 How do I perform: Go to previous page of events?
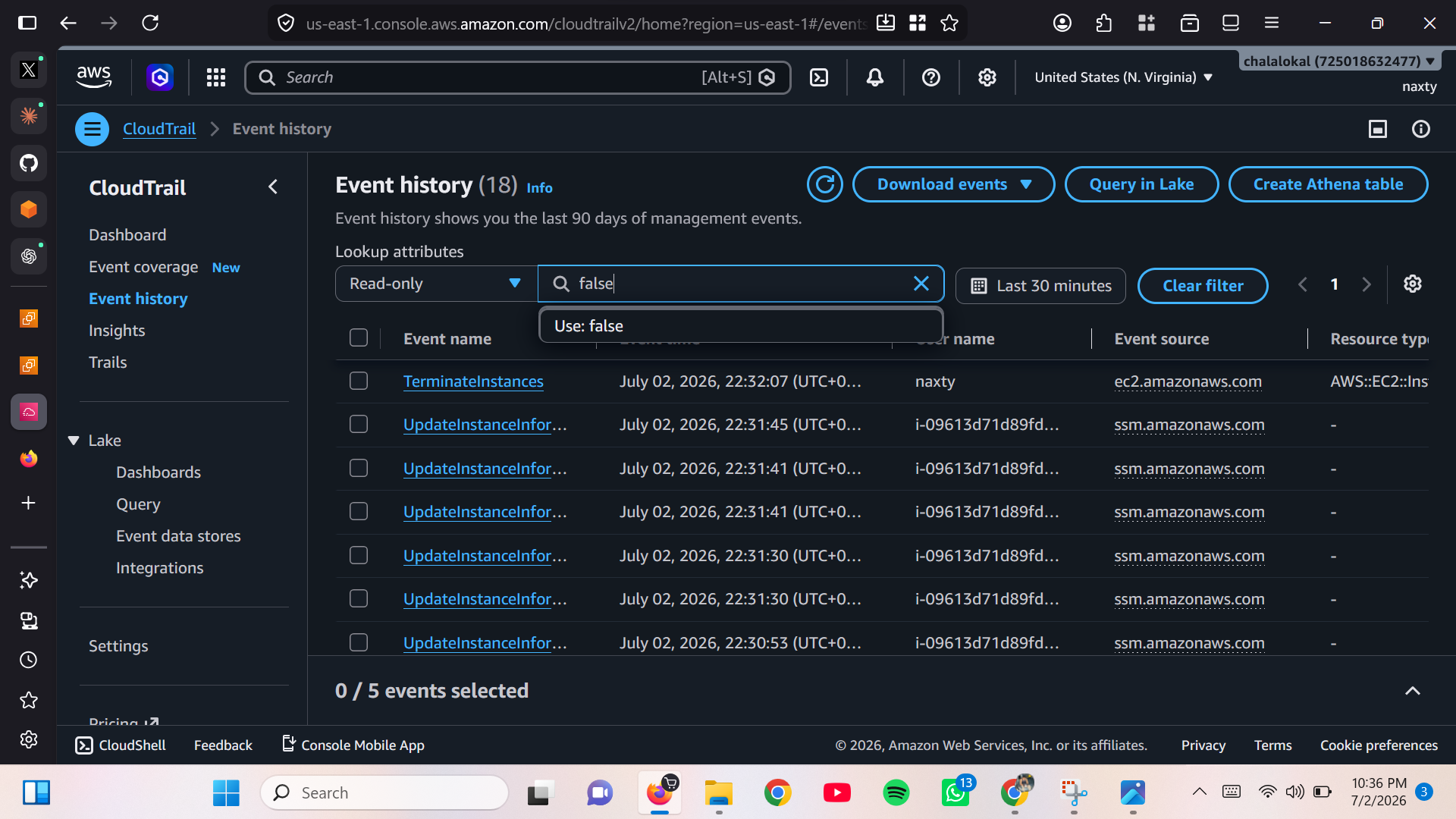[1303, 284]
